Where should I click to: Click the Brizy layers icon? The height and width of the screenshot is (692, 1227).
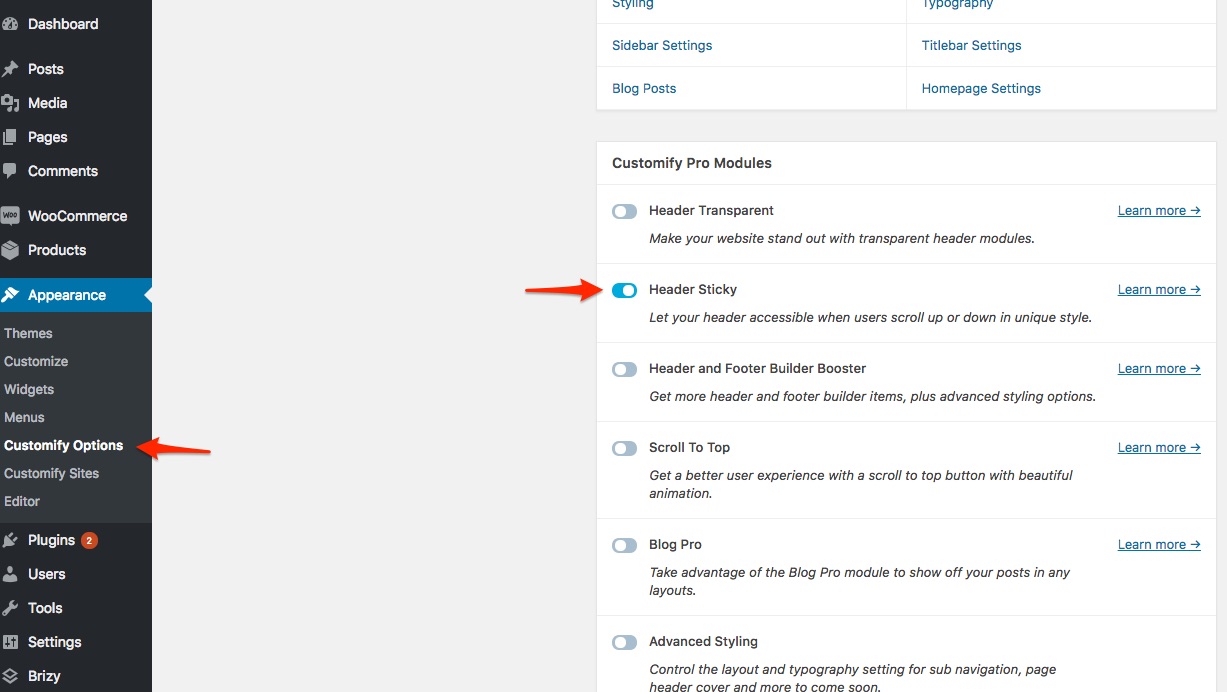click(x=10, y=676)
